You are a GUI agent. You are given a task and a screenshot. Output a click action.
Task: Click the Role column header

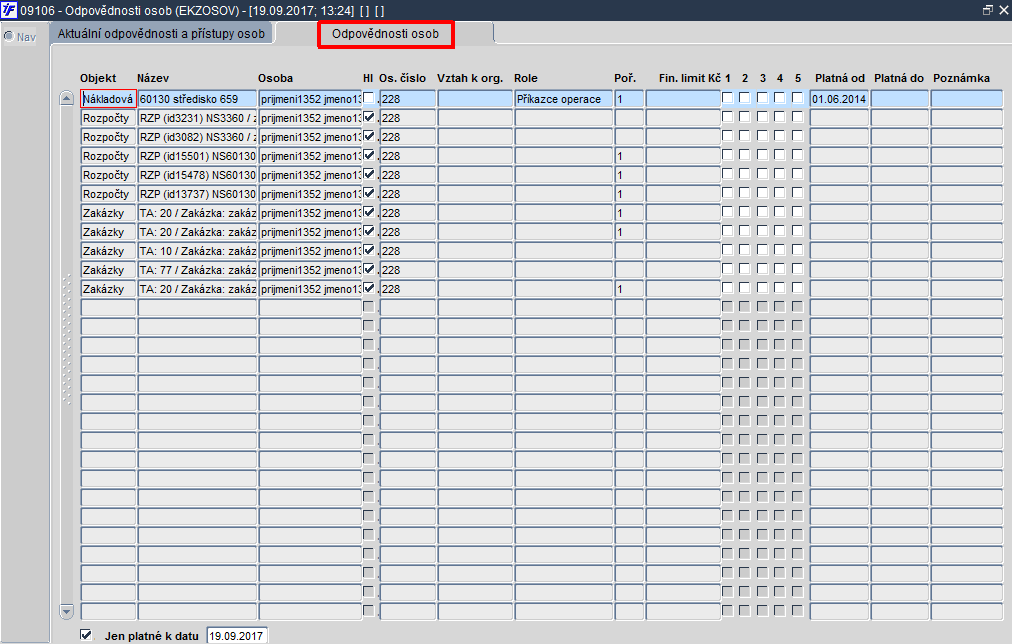pos(526,78)
